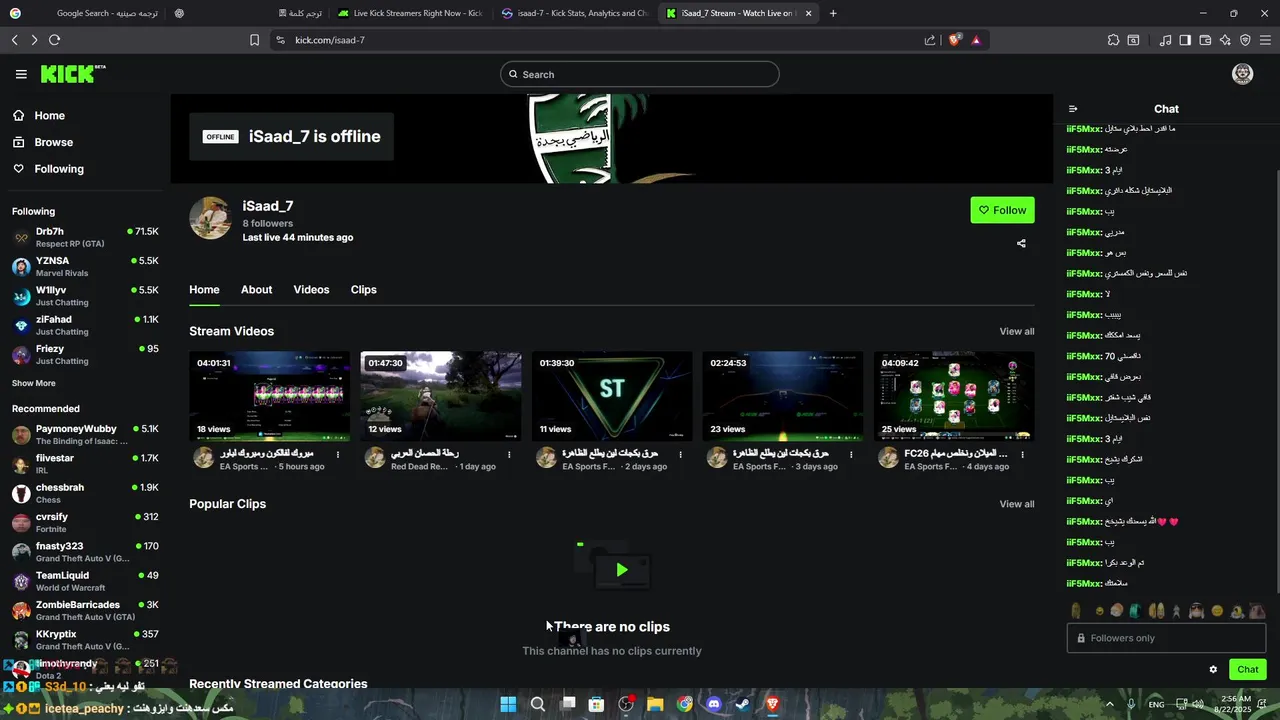Open the Kick hamburger menu
Image resolution: width=1280 pixels, height=720 pixels.
pos(21,74)
